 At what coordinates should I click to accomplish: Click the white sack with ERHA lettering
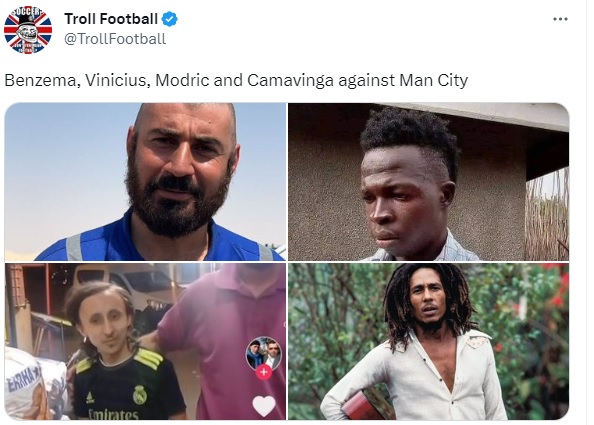click(28, 384)
